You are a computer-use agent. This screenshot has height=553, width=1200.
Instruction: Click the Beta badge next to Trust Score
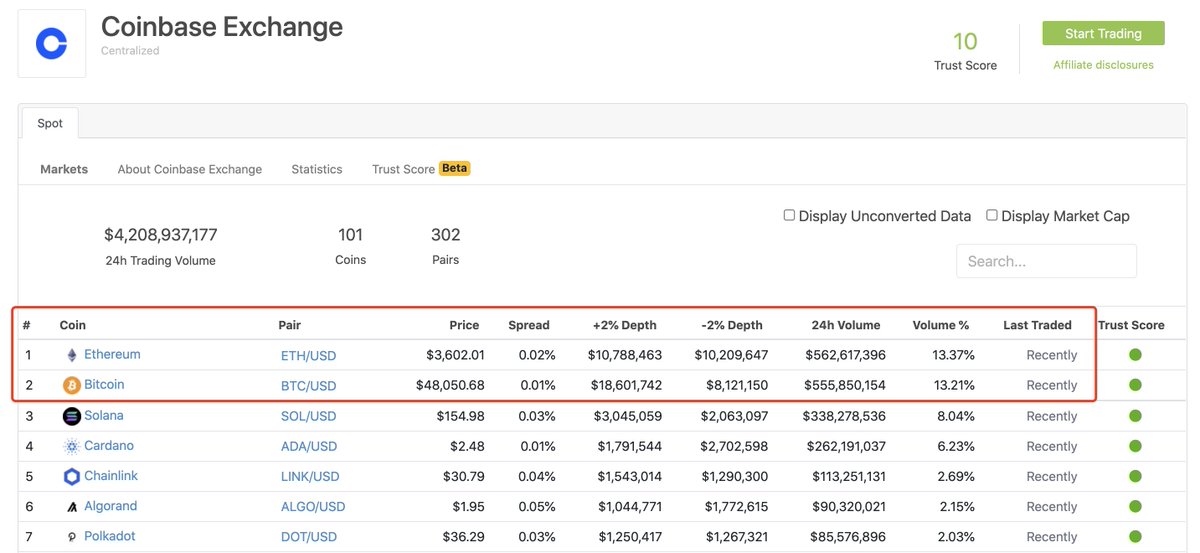(454, 168)
